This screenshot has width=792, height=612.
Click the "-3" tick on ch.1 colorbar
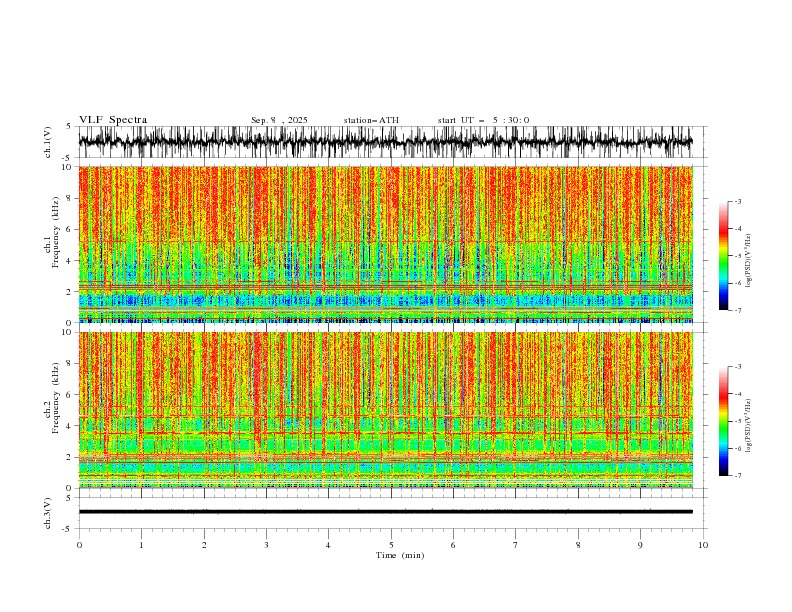tap(738, 201)
